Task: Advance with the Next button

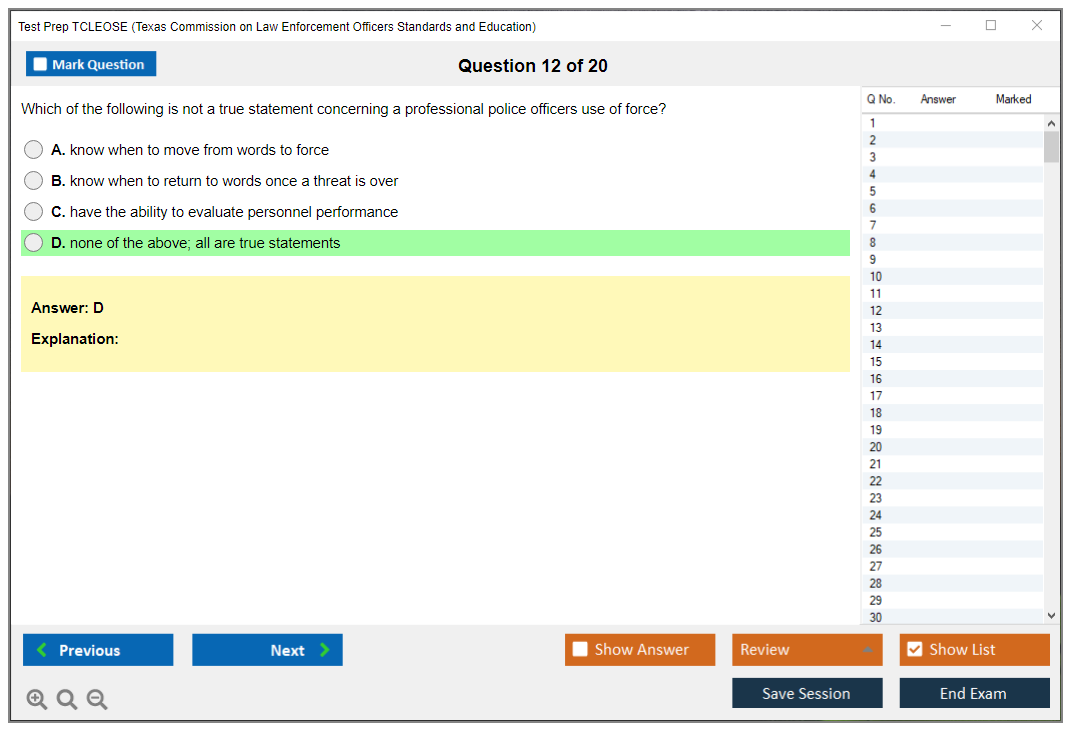Action: [267, 650]
